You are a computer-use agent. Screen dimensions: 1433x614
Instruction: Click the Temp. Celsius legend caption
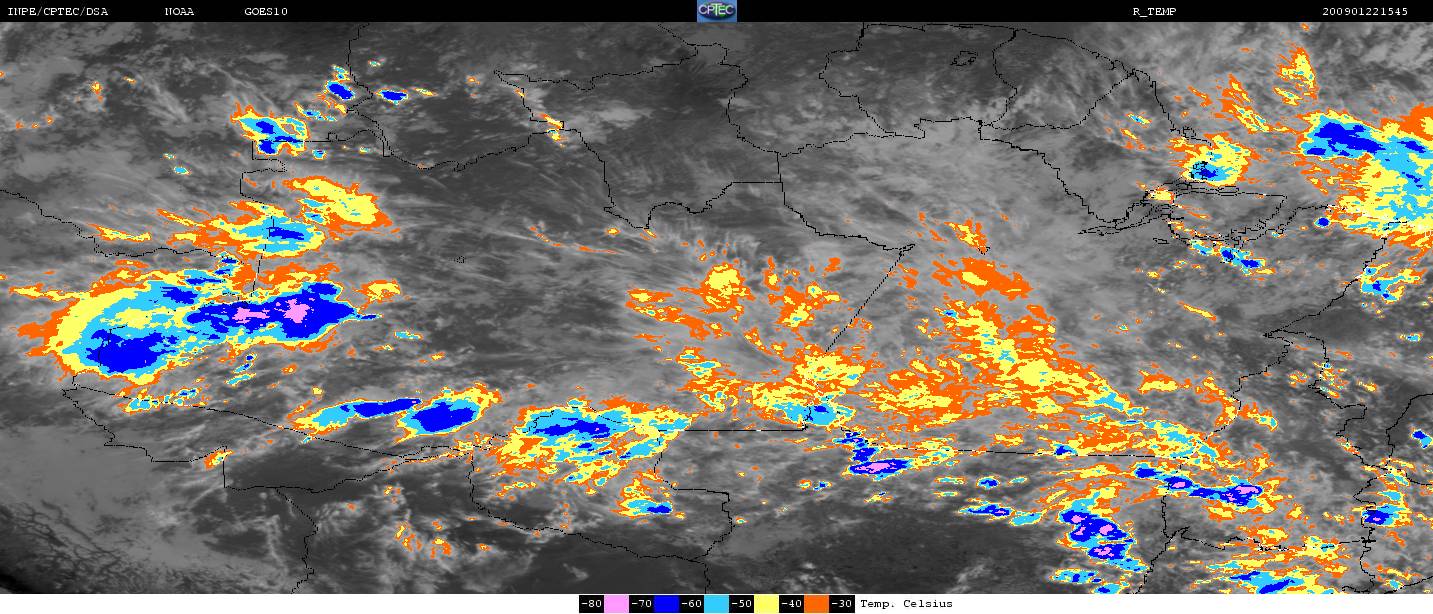[906, 604]
